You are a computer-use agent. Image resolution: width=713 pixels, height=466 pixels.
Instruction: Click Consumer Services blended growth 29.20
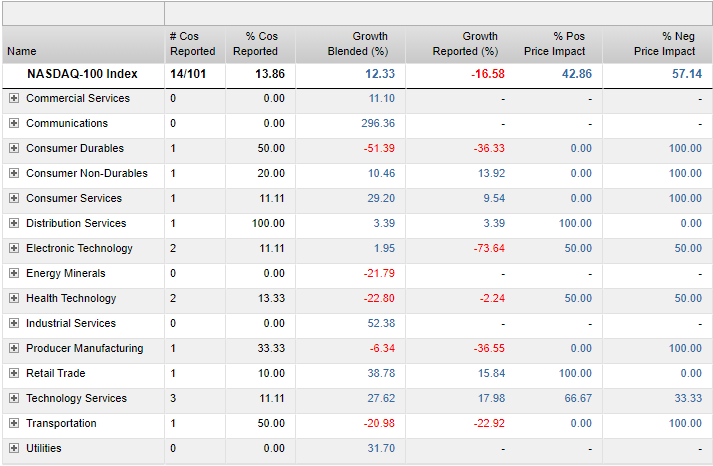click(x=381, y=198)
